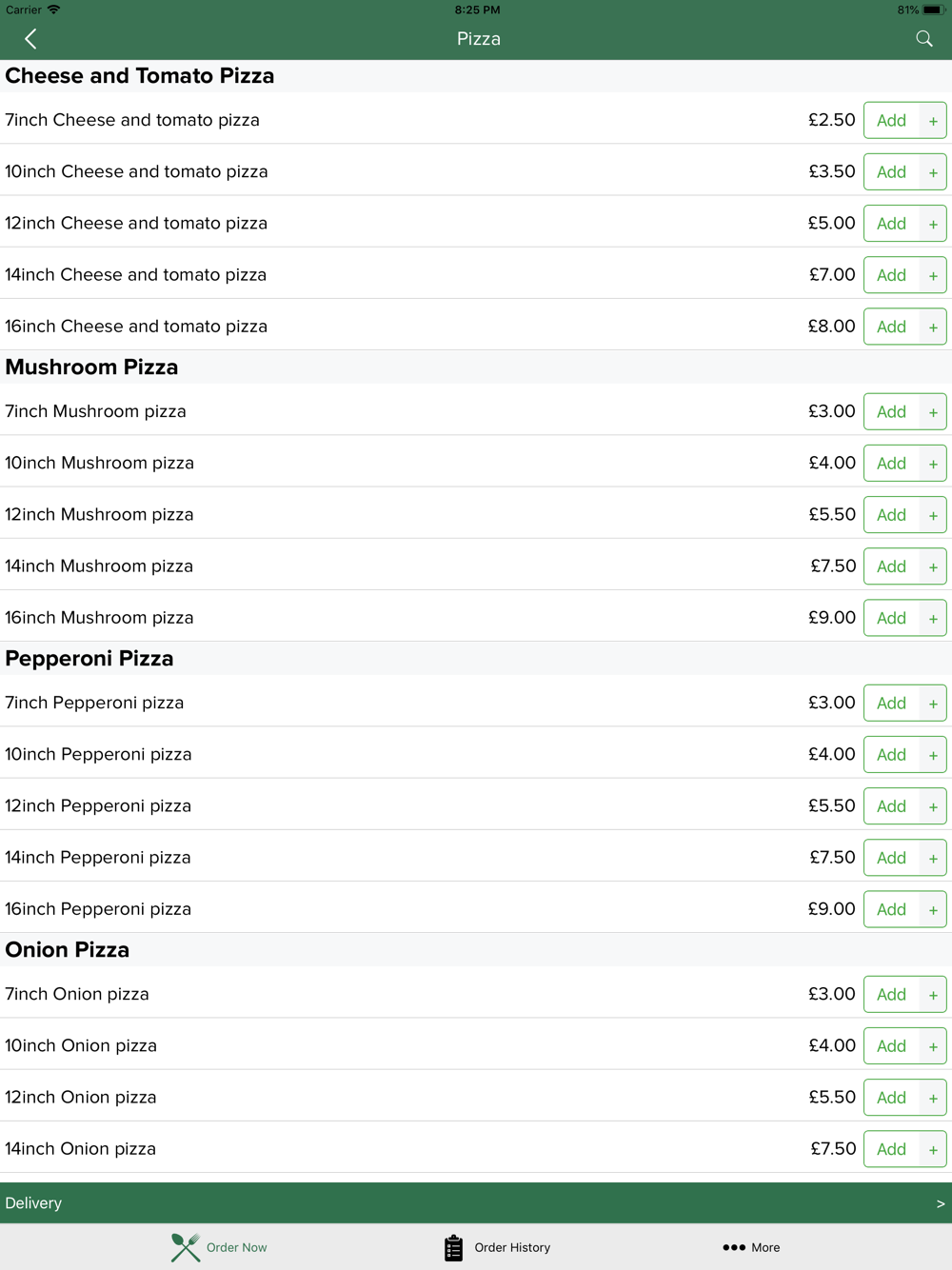
Task: Tap the Order Now fork and knife icon
Action: [x=186, y=1247]
